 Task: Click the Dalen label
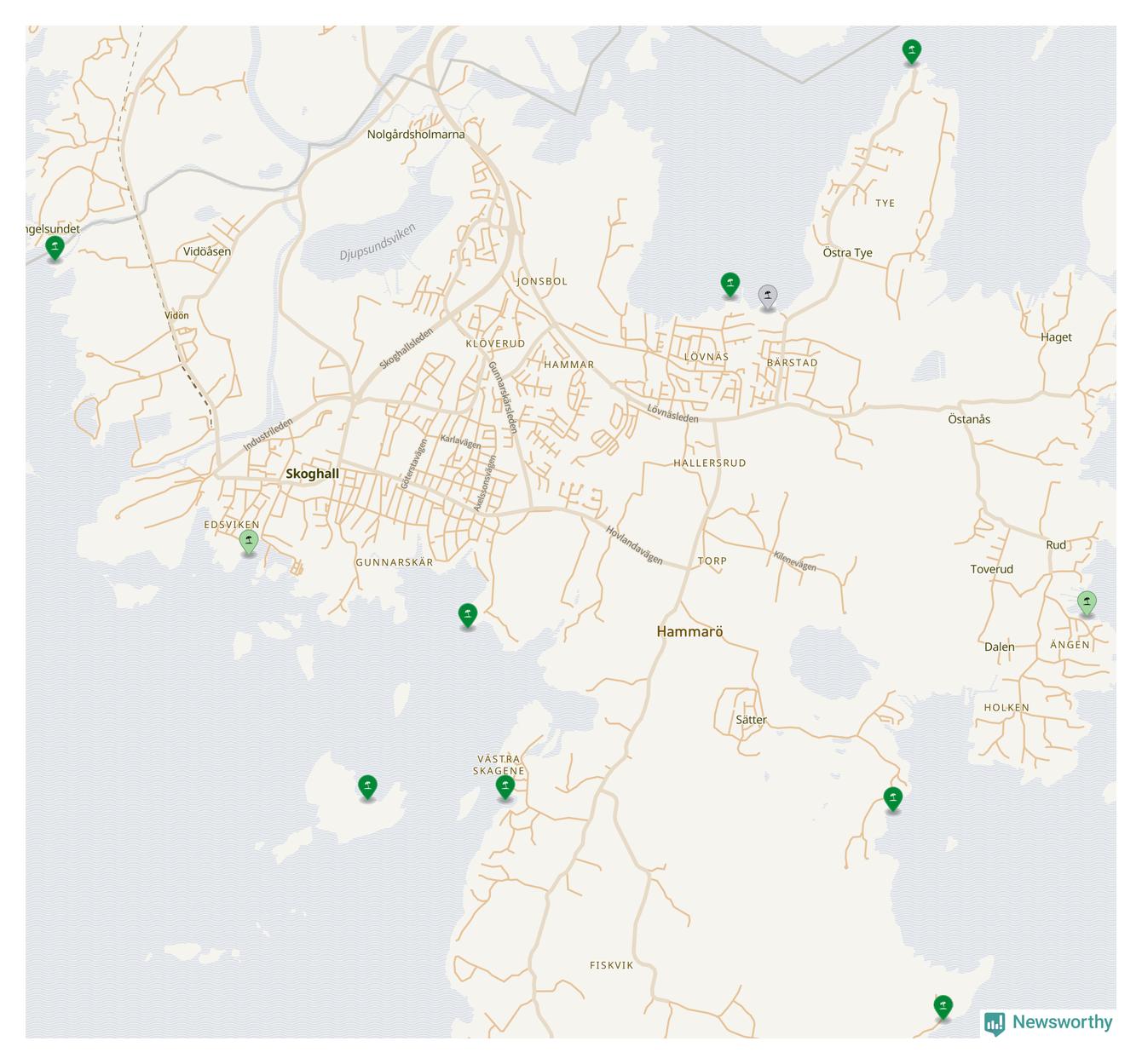(x=1000, y=647)
